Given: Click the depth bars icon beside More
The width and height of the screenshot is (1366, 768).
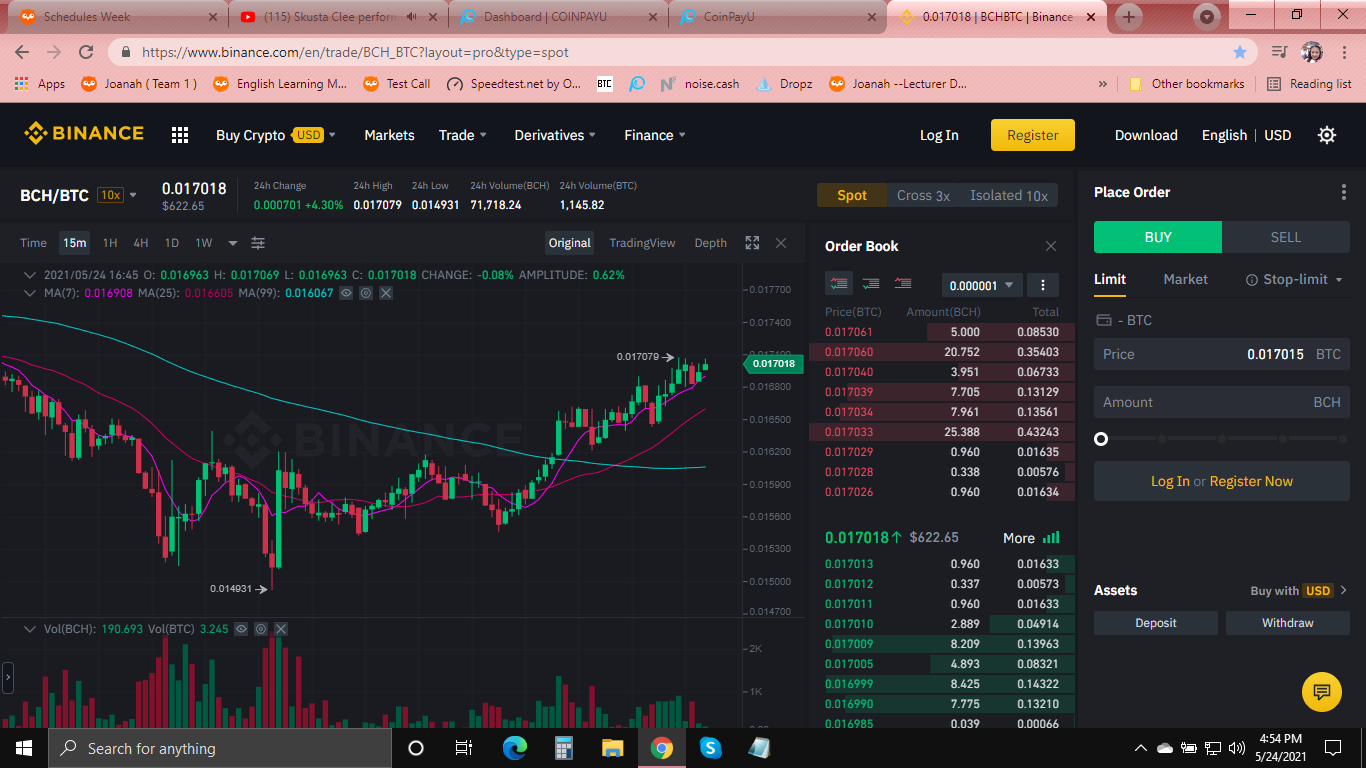Looking at the screenshot, I should click(1051, 538).
